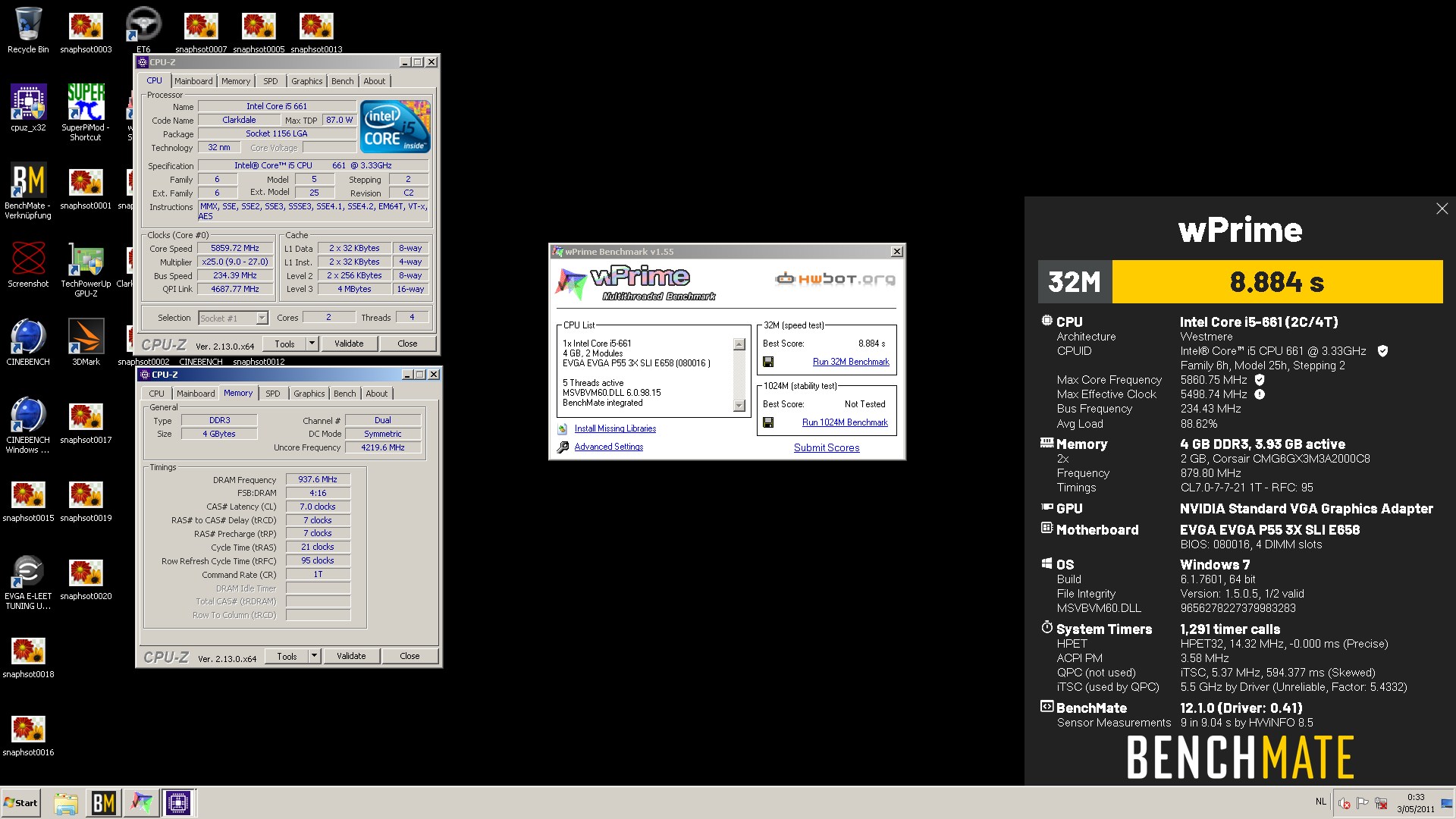Launch SuperPiMod shortcut icon
Image resolution: width=1456 pixels, height=819 pixels.
pos(86,112)
